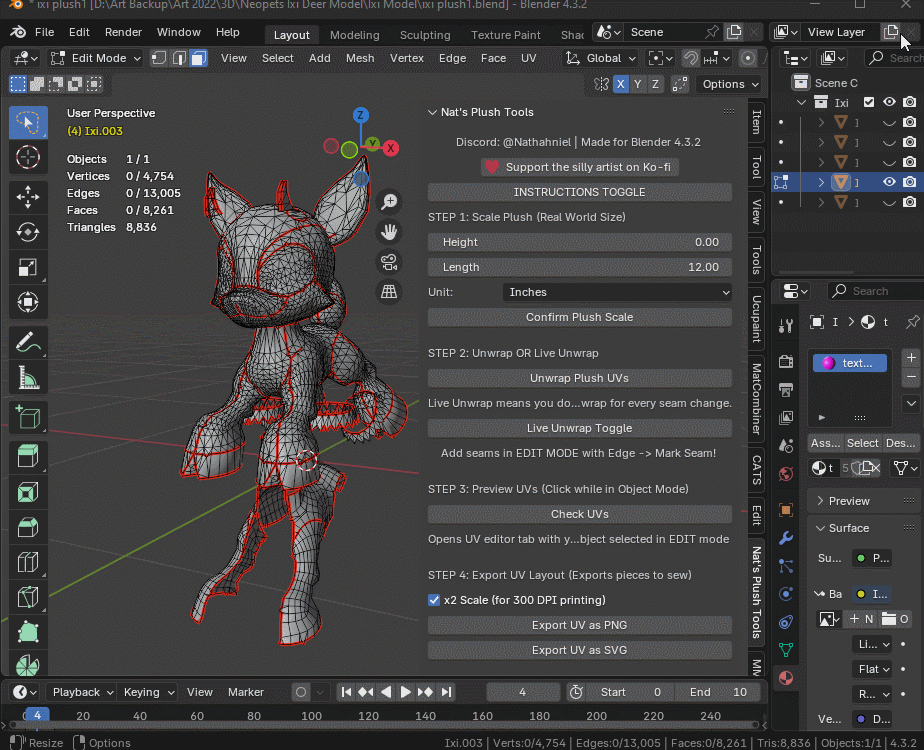Screen dimensions: 924x750
Task: Select the Add Cube tool
Action: point(28,417)
